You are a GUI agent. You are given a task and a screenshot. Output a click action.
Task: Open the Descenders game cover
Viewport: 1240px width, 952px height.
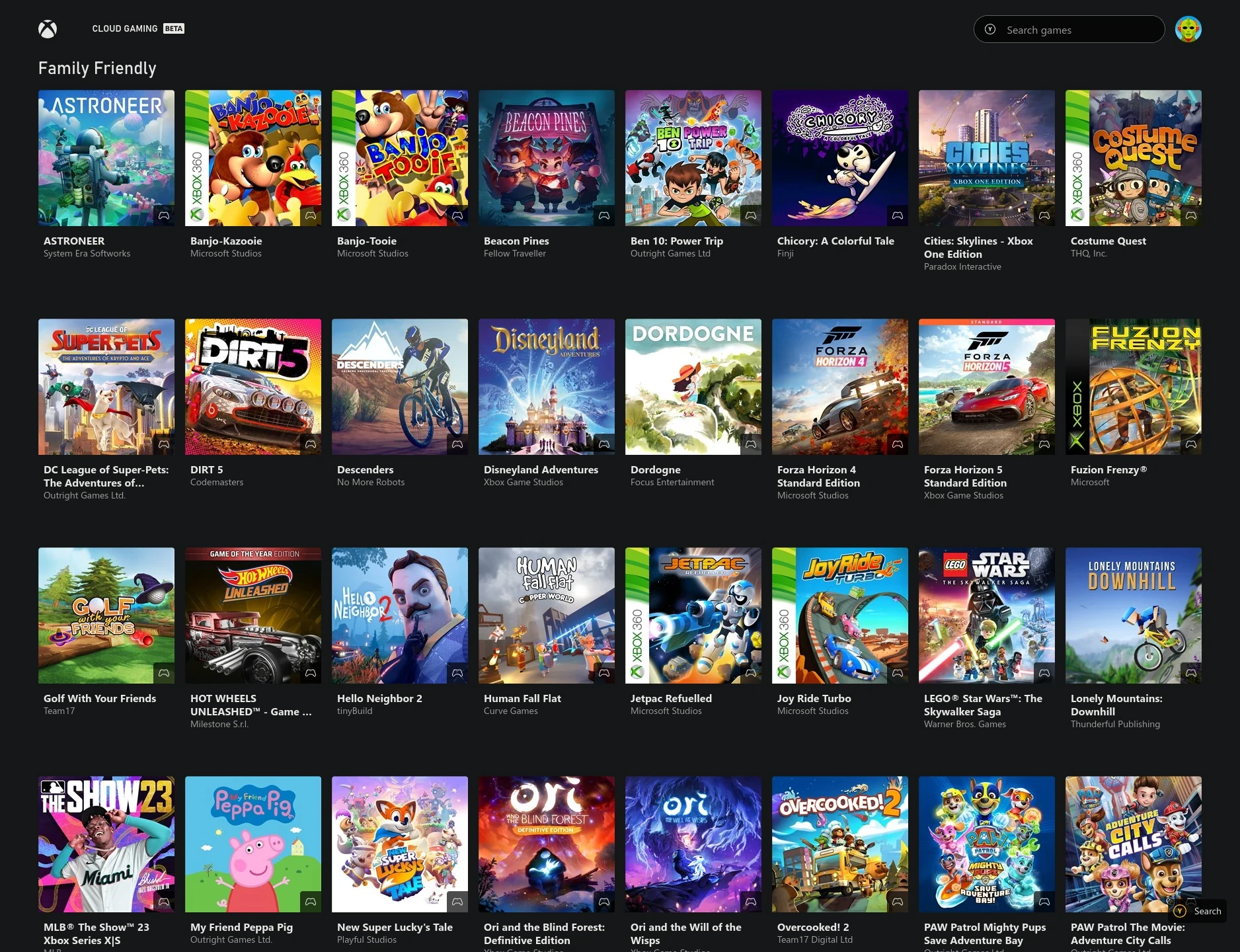tap(400, 387)
